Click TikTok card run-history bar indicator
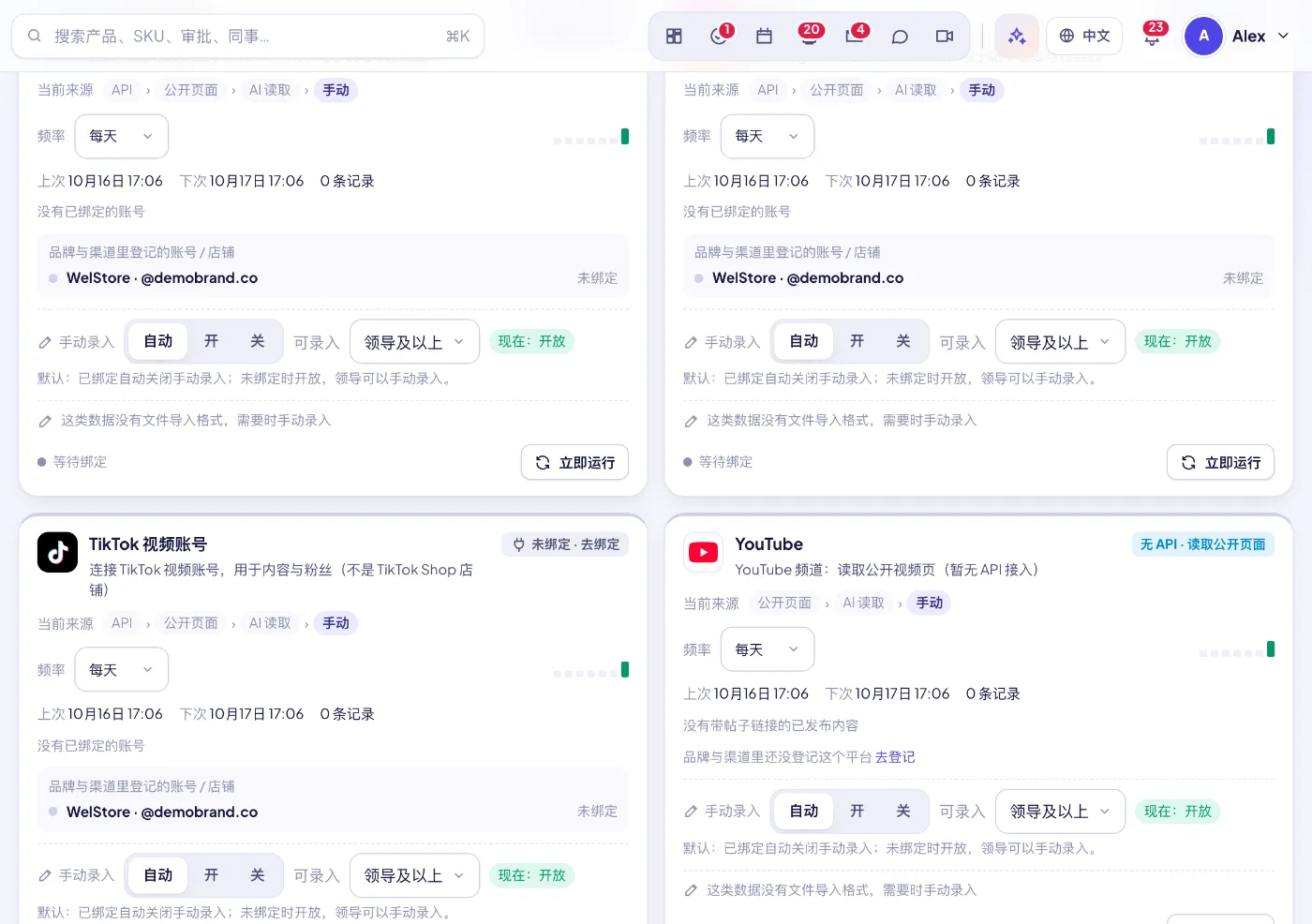 pyautogui.click(x=591, y=670)
